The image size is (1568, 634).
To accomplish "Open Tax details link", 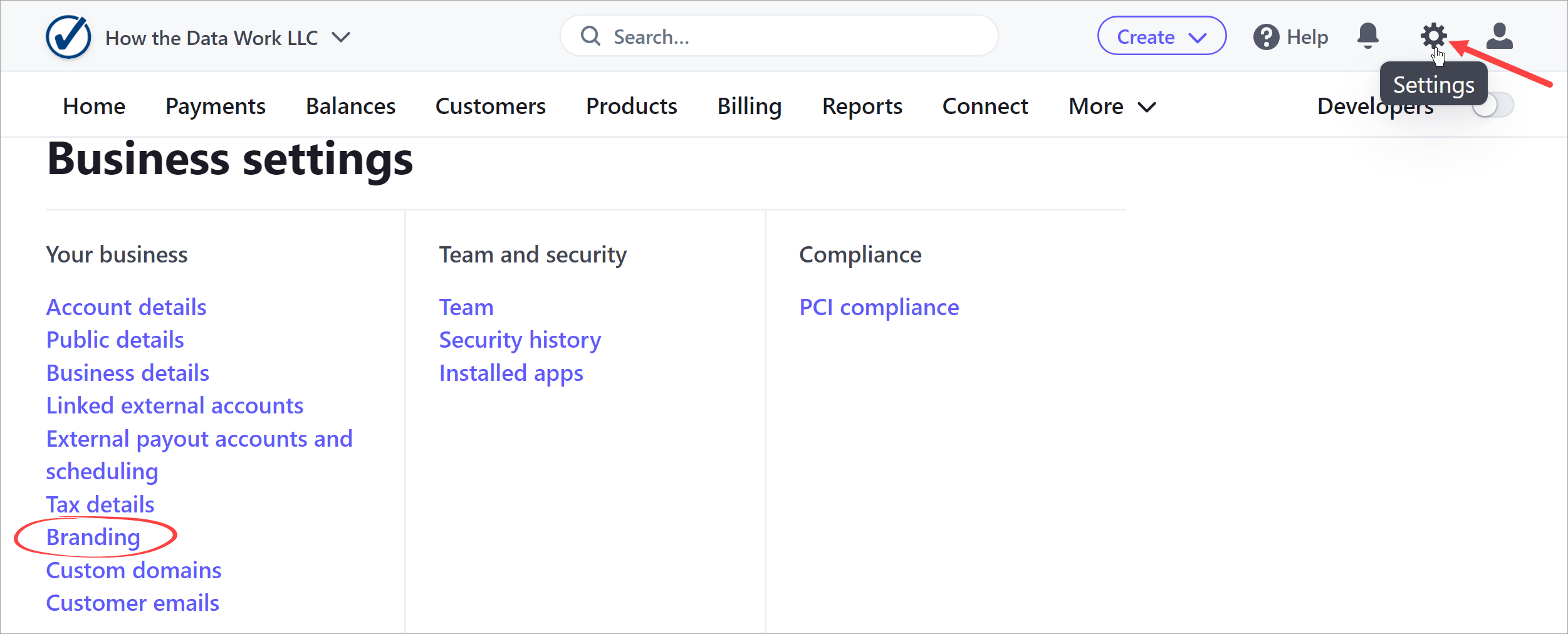I will (x=100, y=504).
